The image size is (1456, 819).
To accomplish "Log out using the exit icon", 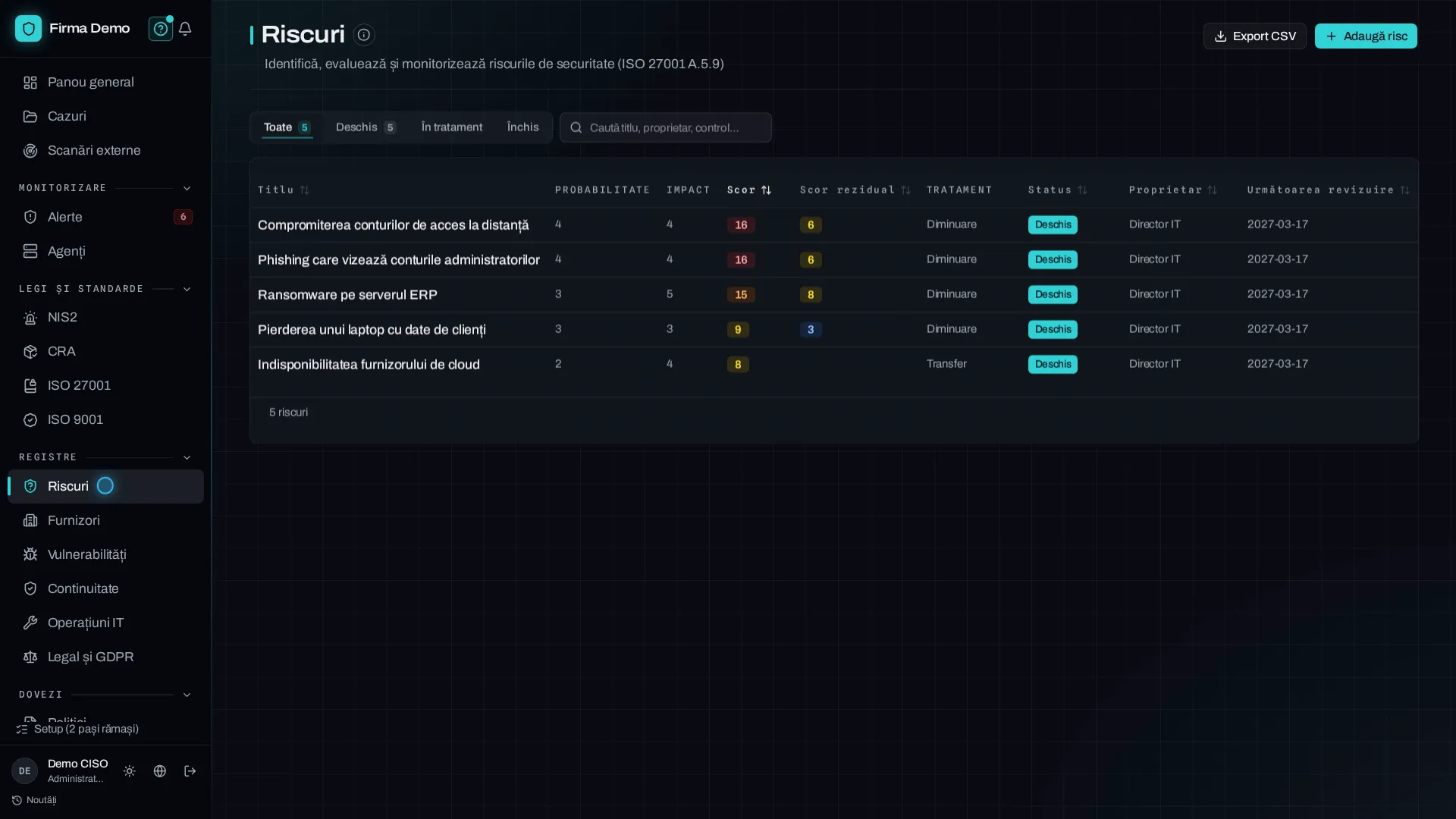I will 190,771.
